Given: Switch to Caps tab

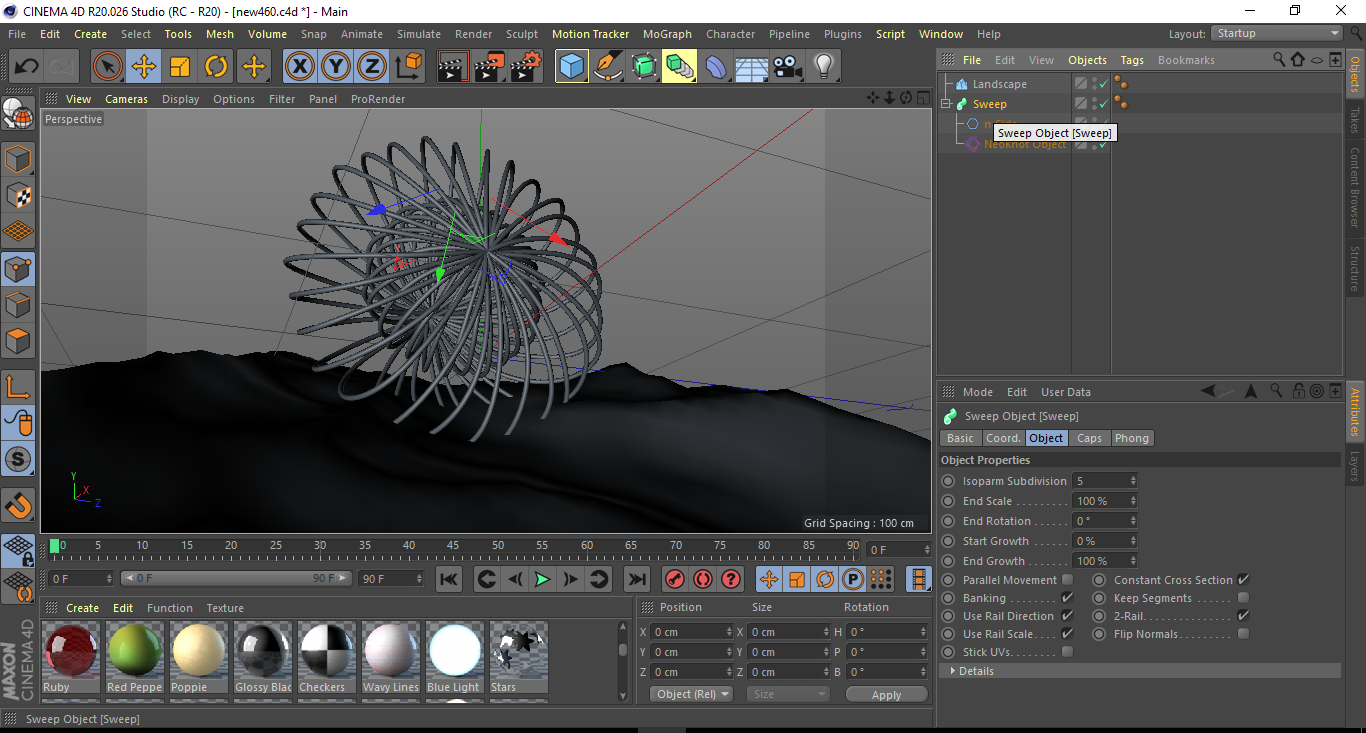Looking at the screenshot, I should pyautogui.click(x=1089, y=438).
